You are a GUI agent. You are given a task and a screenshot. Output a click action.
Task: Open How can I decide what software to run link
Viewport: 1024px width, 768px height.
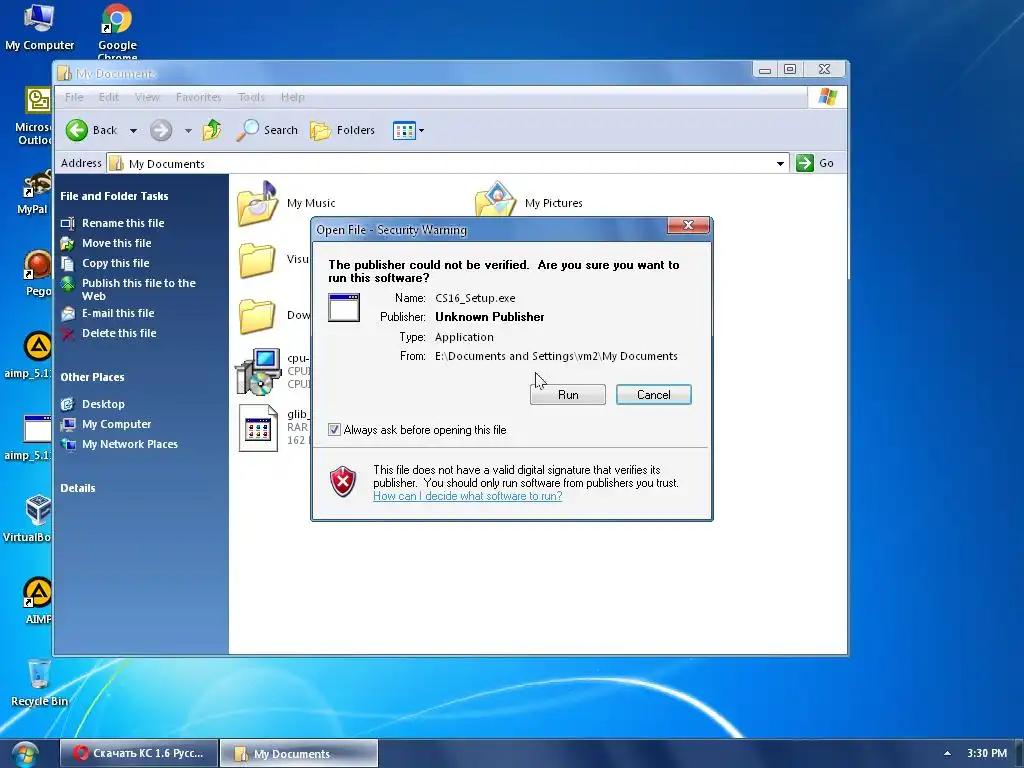pyautogui.click(x=468, y=496)
